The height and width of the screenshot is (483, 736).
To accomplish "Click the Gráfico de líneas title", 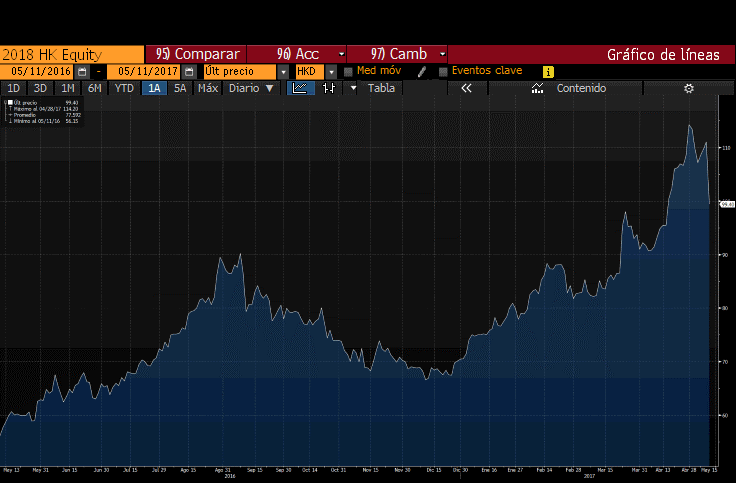I will [663, 54].
